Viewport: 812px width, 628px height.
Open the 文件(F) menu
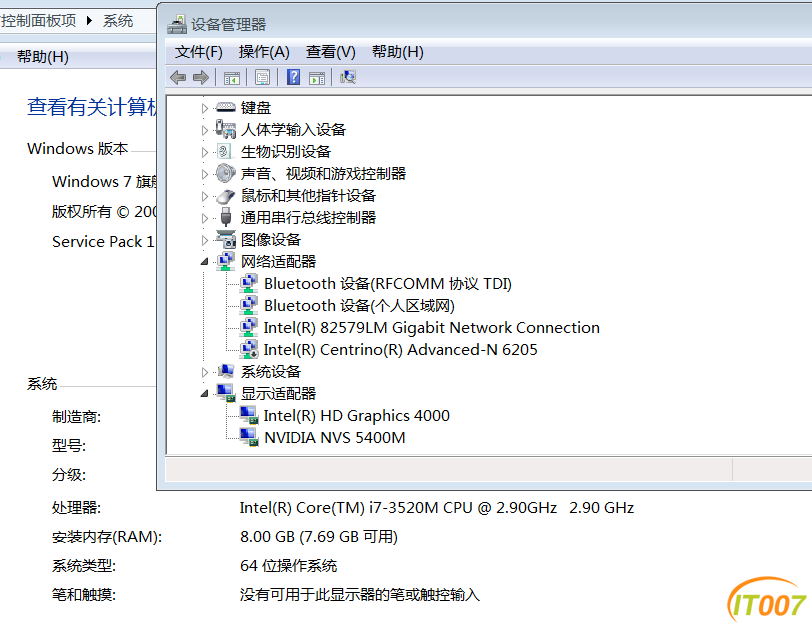(199, 52)
